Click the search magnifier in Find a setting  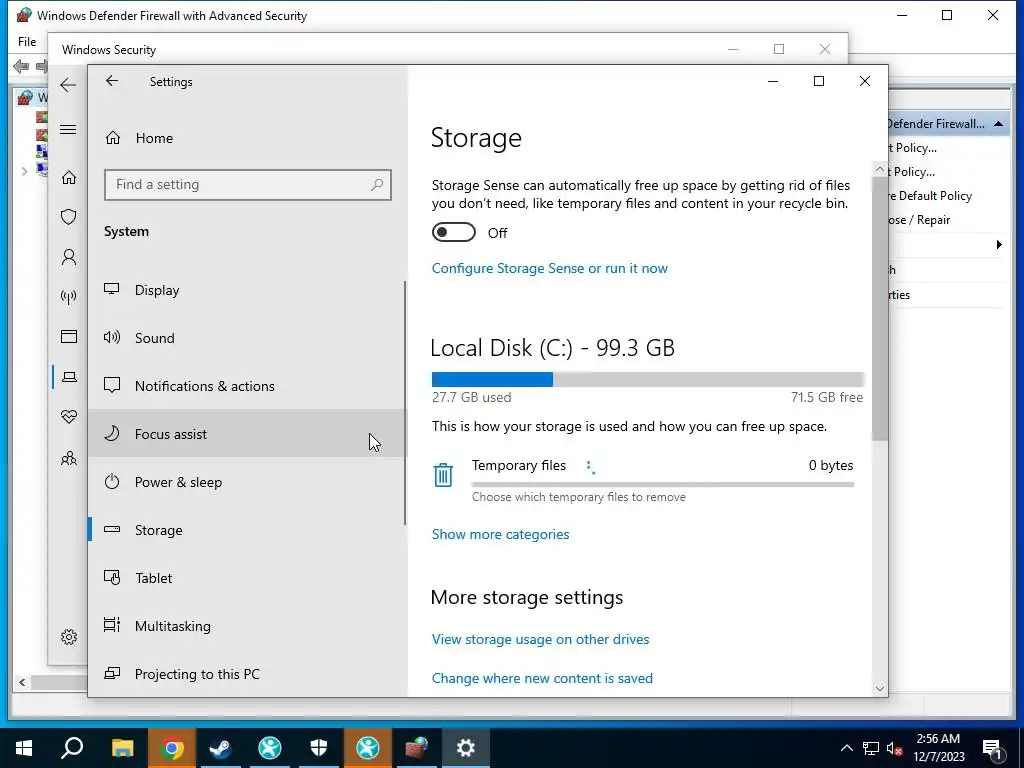(x=377, y=185)
